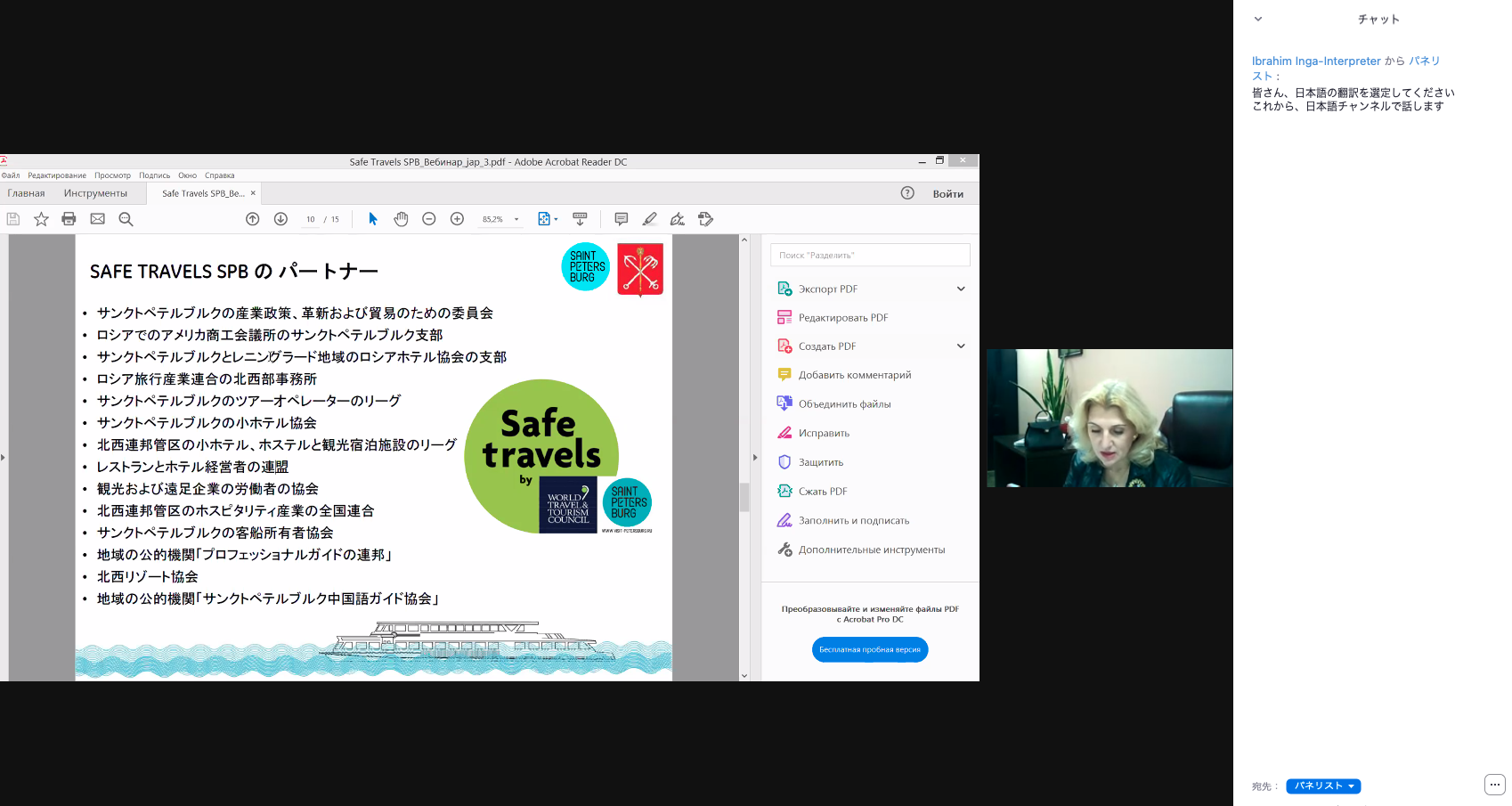This screenshot has width=1512, height=806.
Task: Expand the Создать PDF section
Action: (961, 346)
